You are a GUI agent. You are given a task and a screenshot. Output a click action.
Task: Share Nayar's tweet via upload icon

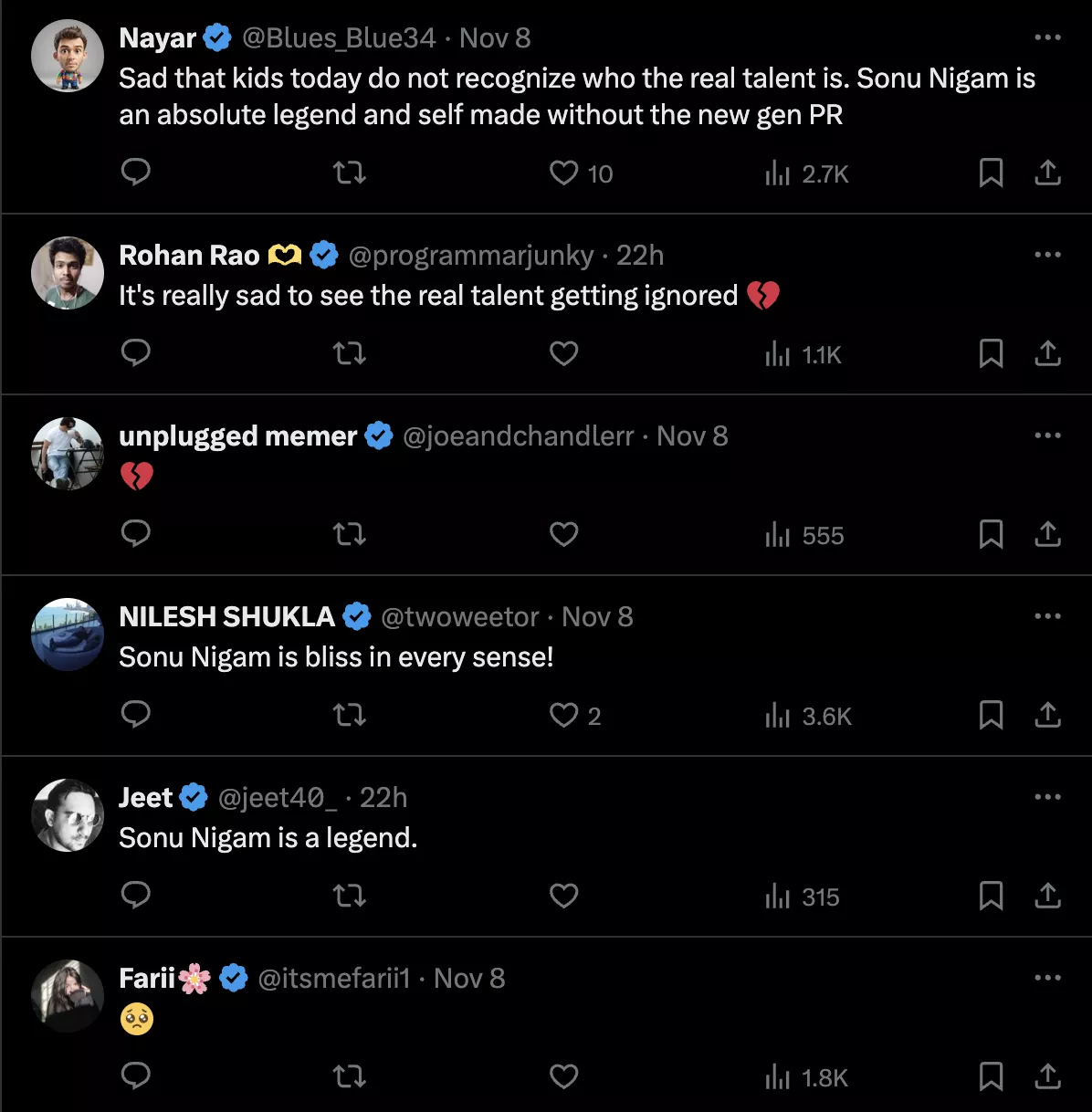1047,173
